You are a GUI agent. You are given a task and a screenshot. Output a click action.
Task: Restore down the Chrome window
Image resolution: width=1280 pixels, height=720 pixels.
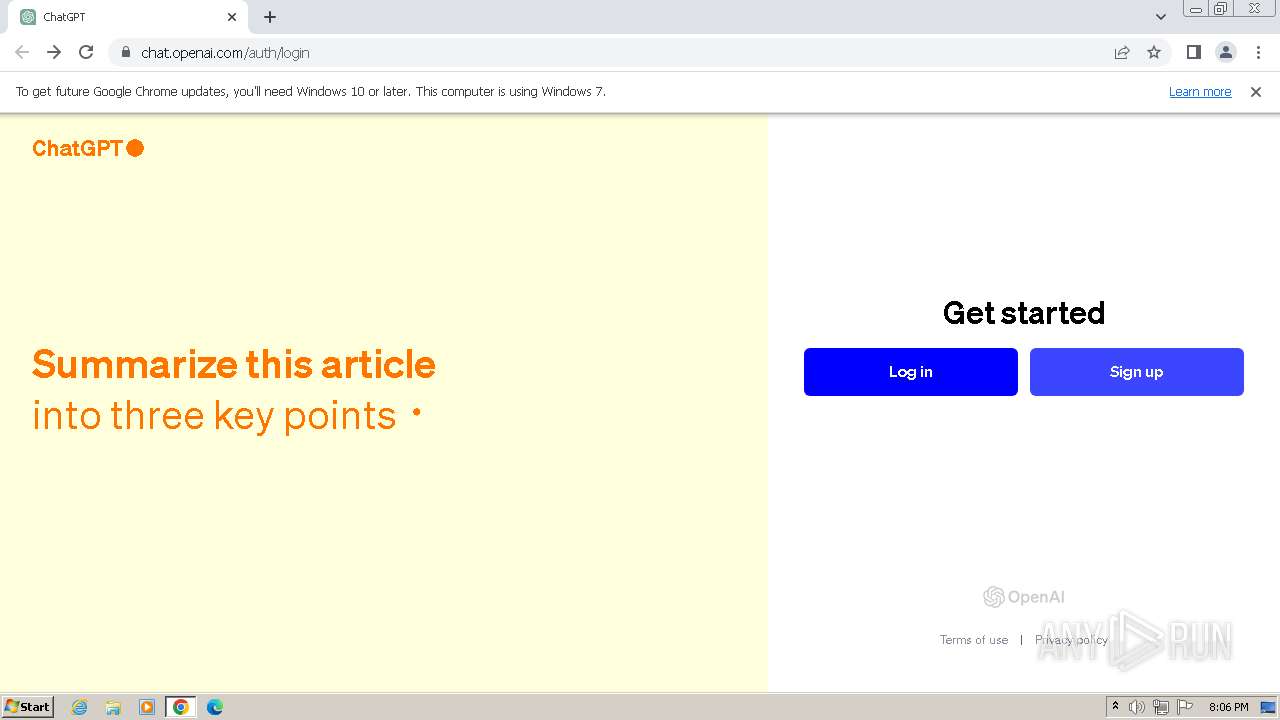click(x=1221, y=9)
